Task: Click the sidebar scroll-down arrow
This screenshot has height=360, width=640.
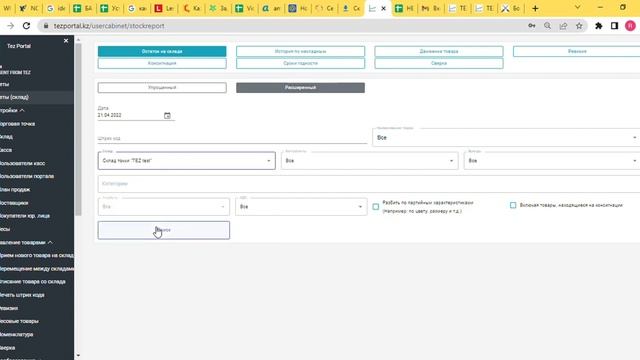Action: [x=78, y=356]
